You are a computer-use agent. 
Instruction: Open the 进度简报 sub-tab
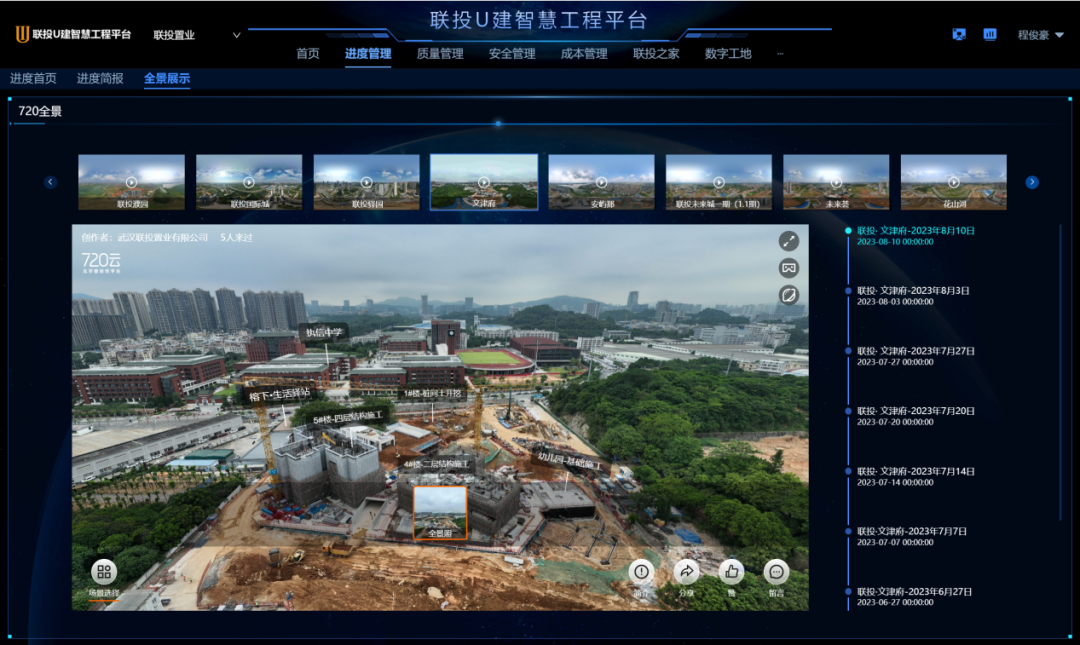100,78
